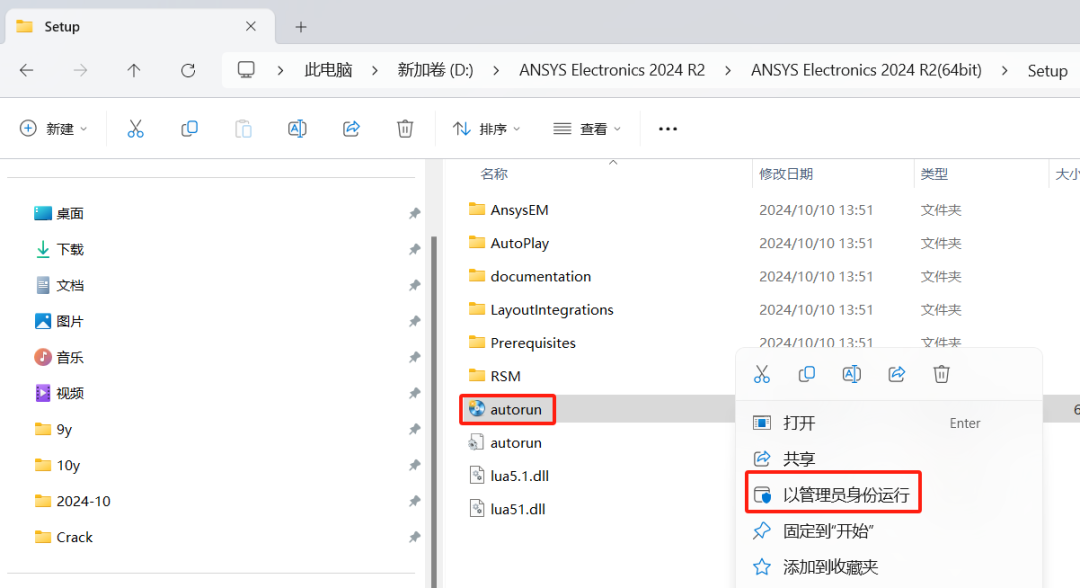Expand chevron after 新加卷 (D:) breadcrumb
Screen dimensions: 1080x588
pos(496,70)
